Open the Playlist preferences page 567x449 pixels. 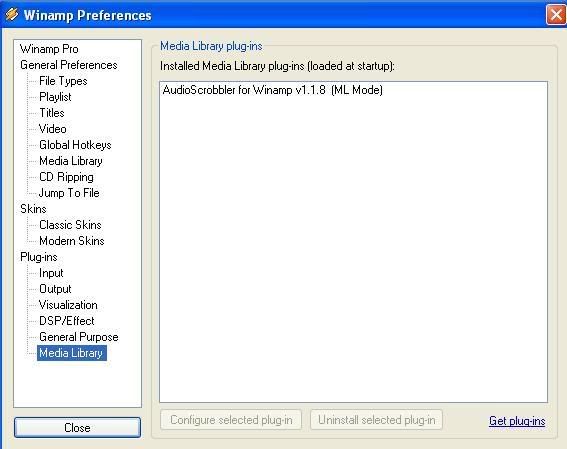point(55,97)
